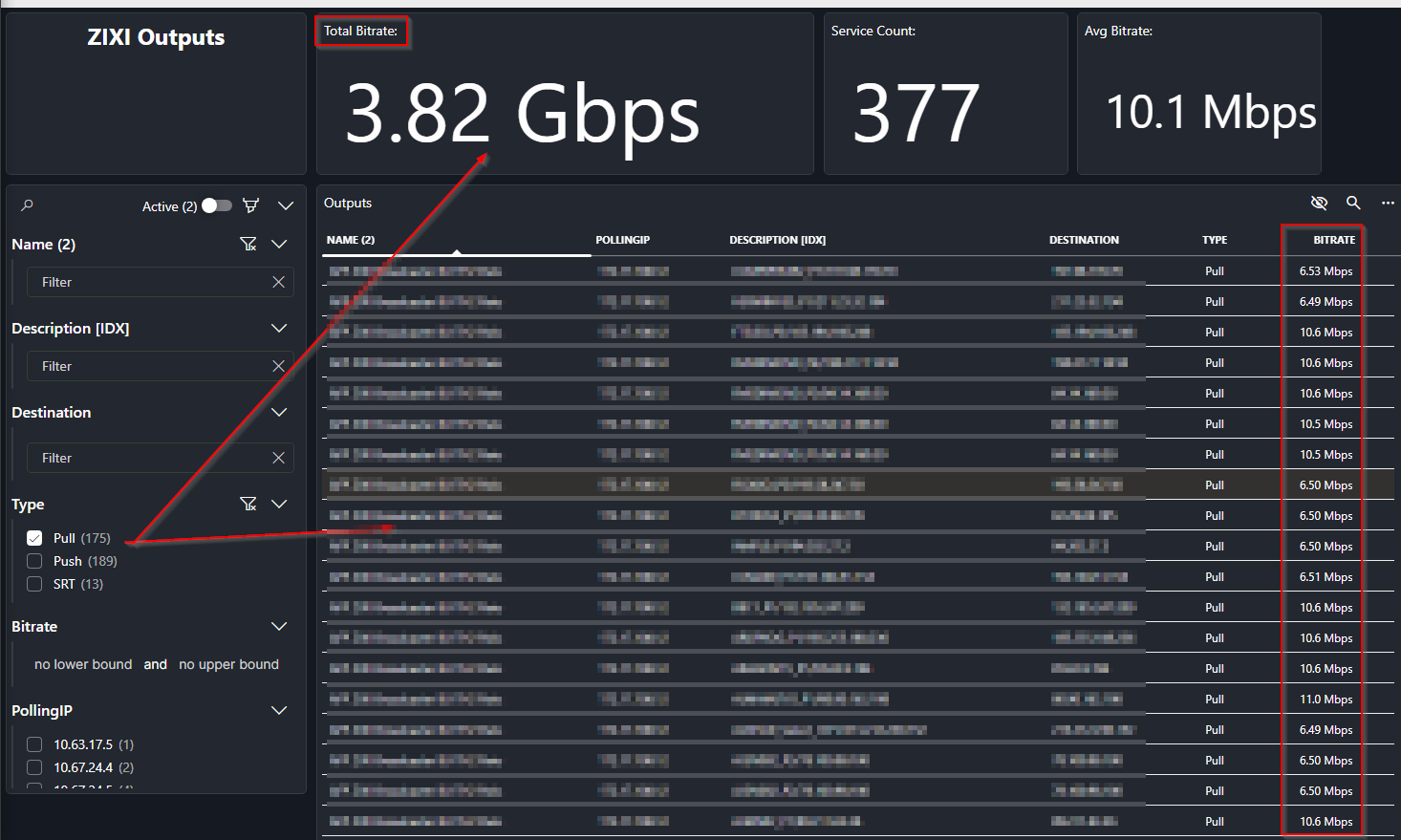Open search in the Outputs table

[x=1353, y=203]
